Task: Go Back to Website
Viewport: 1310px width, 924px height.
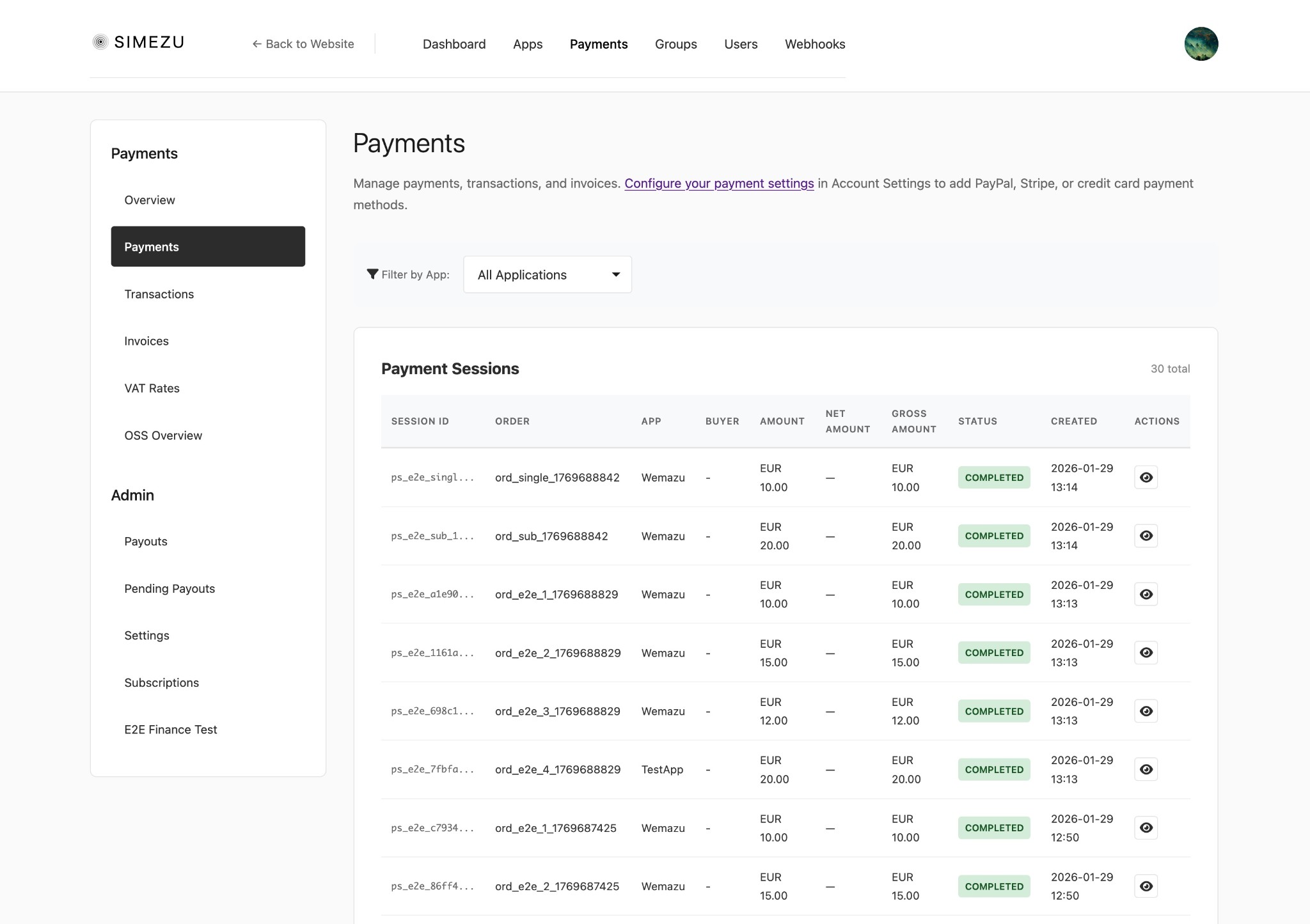Action: point(303,44)
